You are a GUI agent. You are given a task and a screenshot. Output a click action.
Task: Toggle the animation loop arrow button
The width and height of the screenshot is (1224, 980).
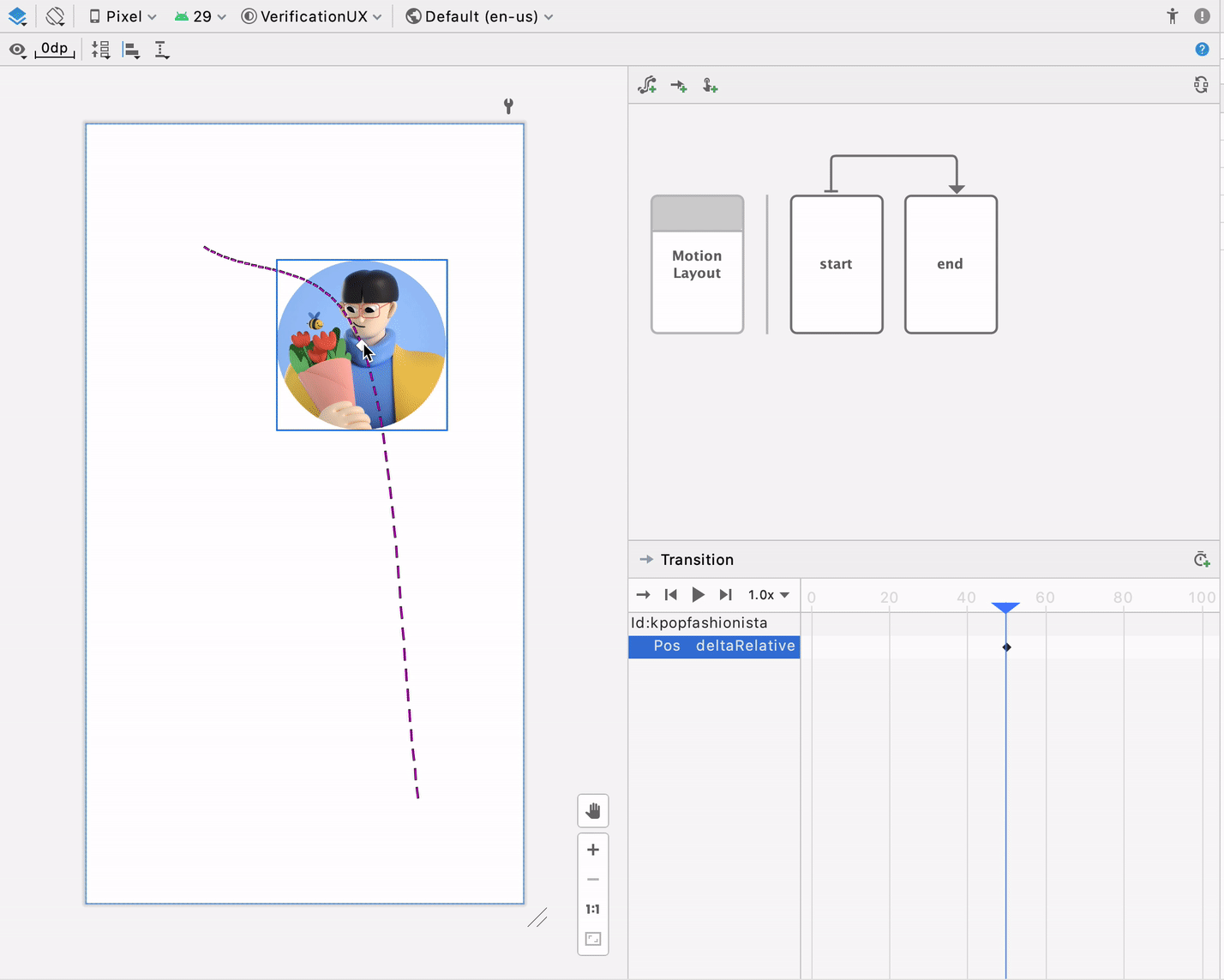click(x=643, y=595)
